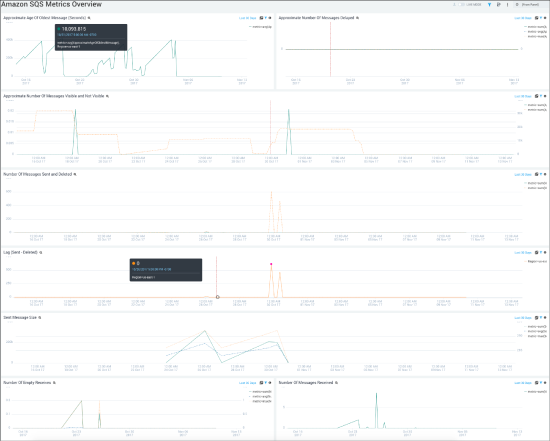This screenshot has width=550, height=441.
Task: Toggle metric=avg legend in Age Of Oldest Message
Action: tap(261, 27)
